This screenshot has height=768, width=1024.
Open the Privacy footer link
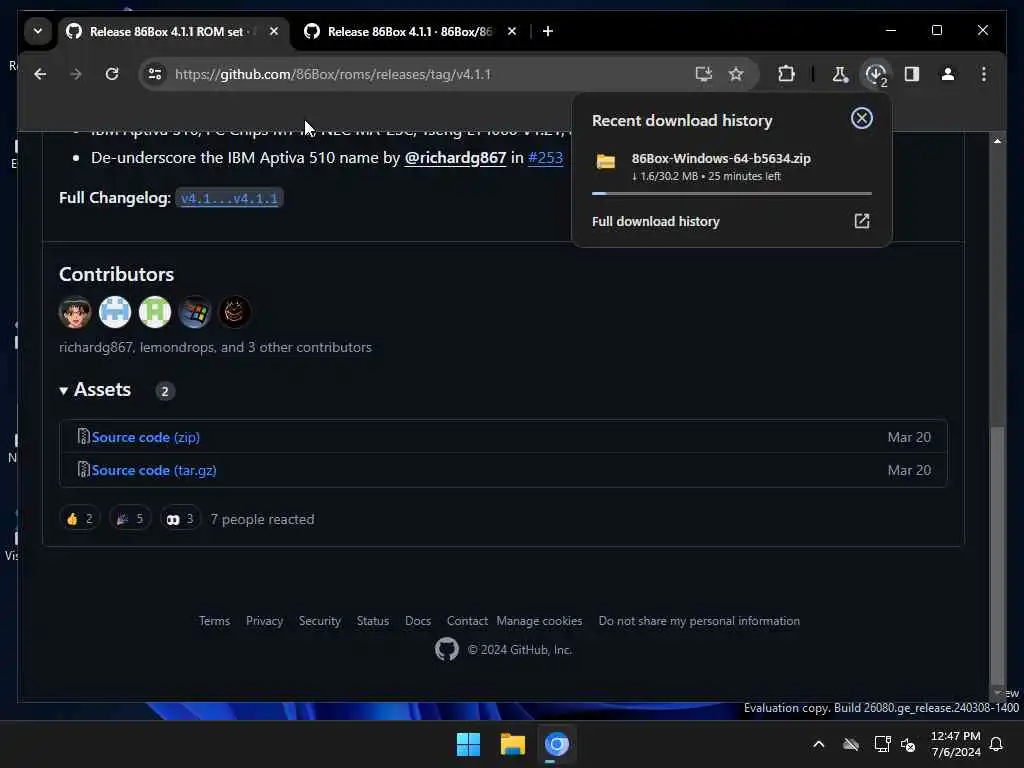point(264,620)
